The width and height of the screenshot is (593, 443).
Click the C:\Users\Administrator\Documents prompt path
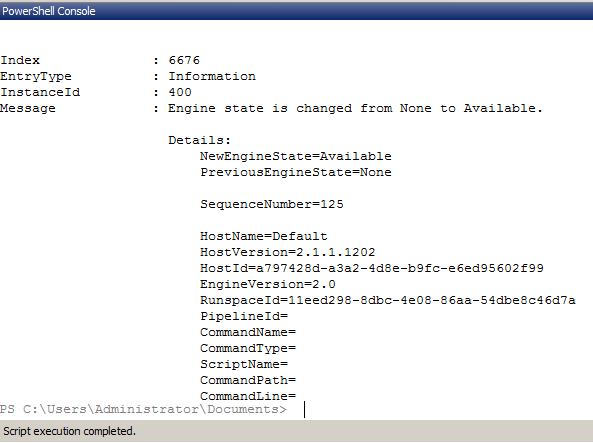(151, 409)
